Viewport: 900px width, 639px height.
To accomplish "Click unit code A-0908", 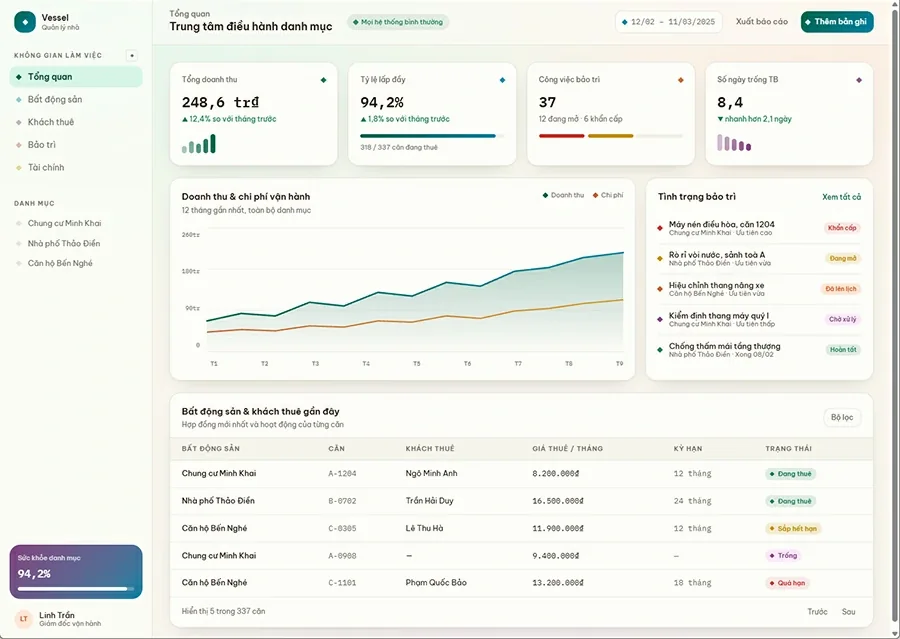I will click(x=342, y=556).
